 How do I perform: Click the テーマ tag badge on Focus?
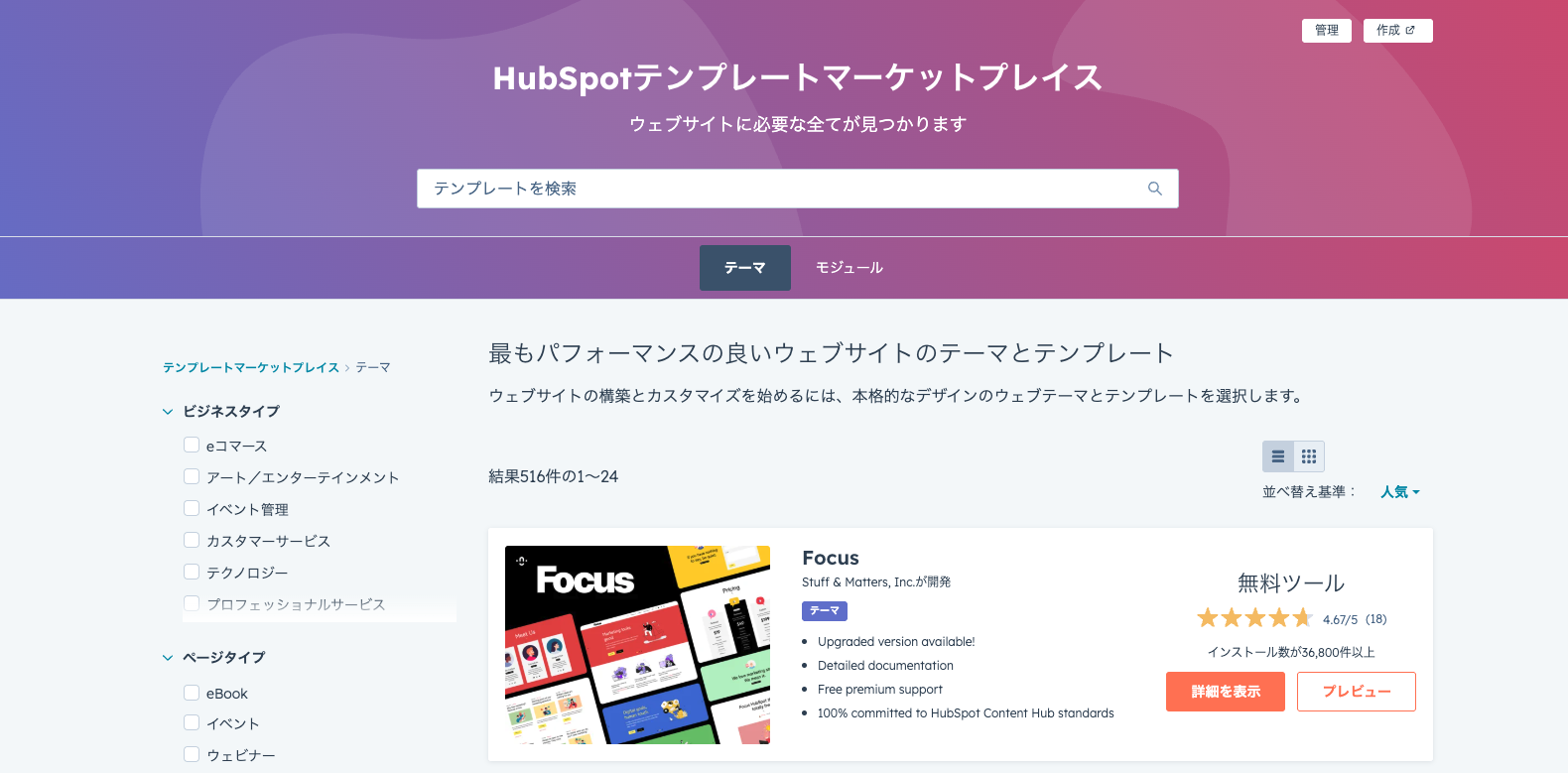824,611
